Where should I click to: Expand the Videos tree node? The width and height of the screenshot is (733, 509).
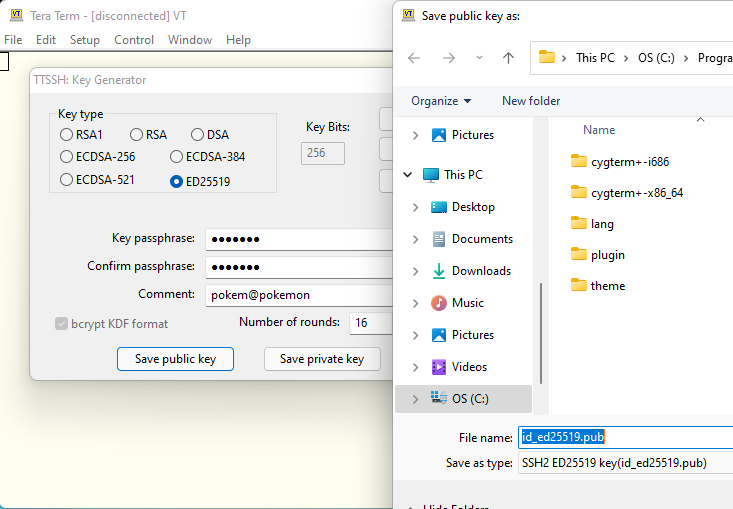(x=415, y=367)
